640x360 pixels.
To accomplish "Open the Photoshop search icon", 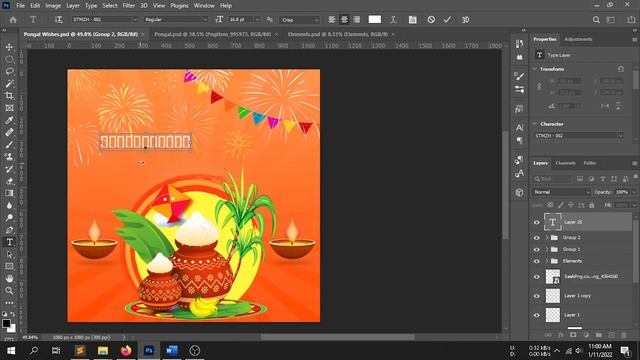I will (x=596, y=20).
